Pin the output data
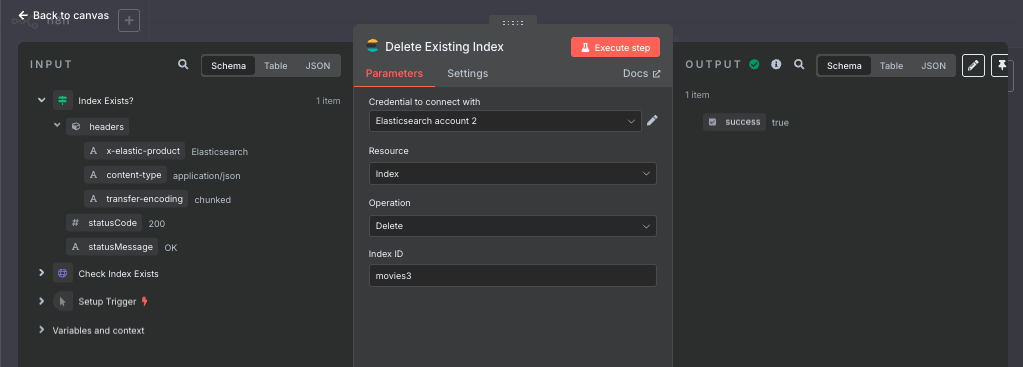 pyautogui.click(x=1001, y=65)
